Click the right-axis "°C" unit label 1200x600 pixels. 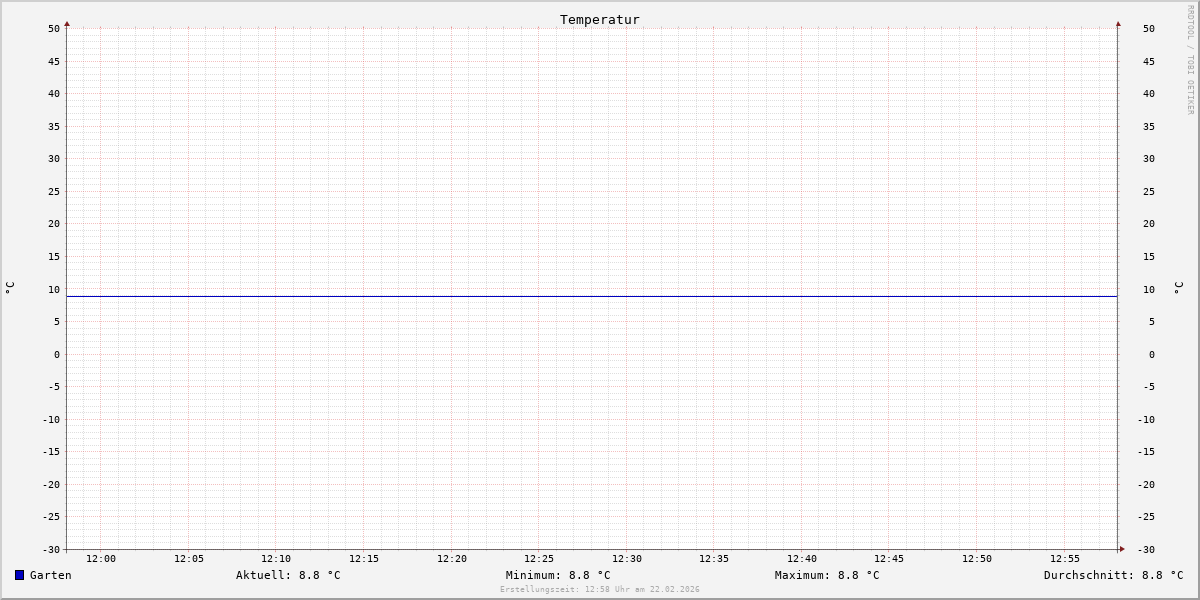coord(1178,288)
